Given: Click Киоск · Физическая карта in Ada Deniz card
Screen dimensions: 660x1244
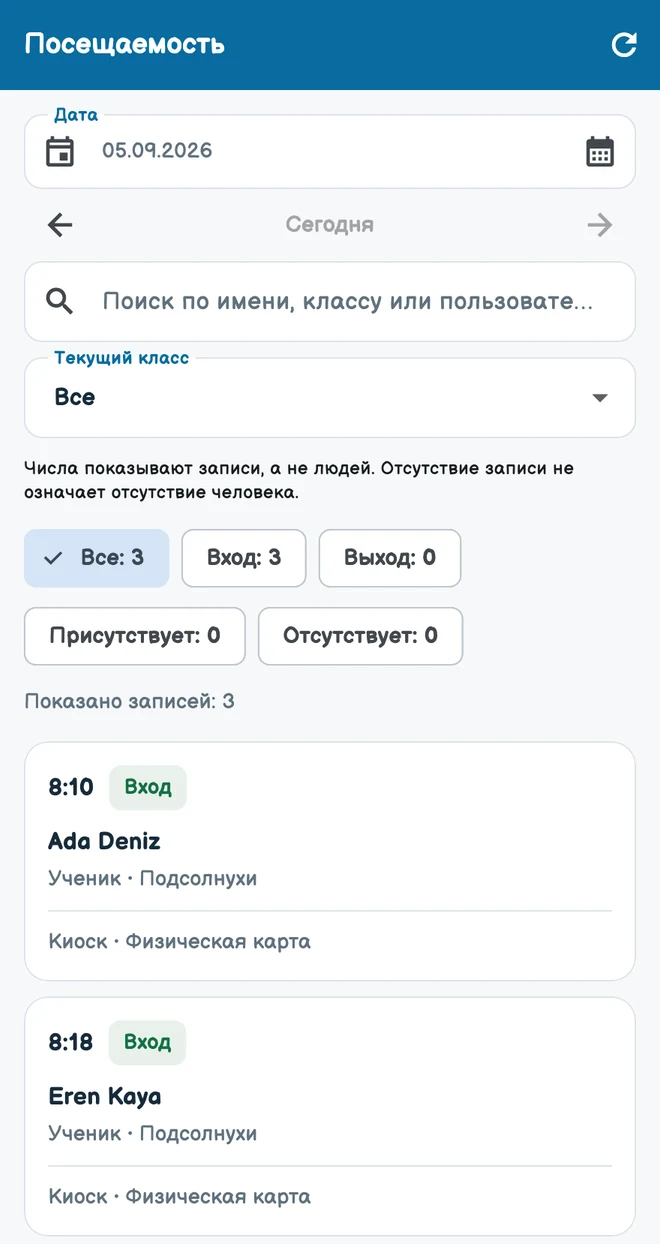Looking at the screenshot, I should tap(180, 942).
